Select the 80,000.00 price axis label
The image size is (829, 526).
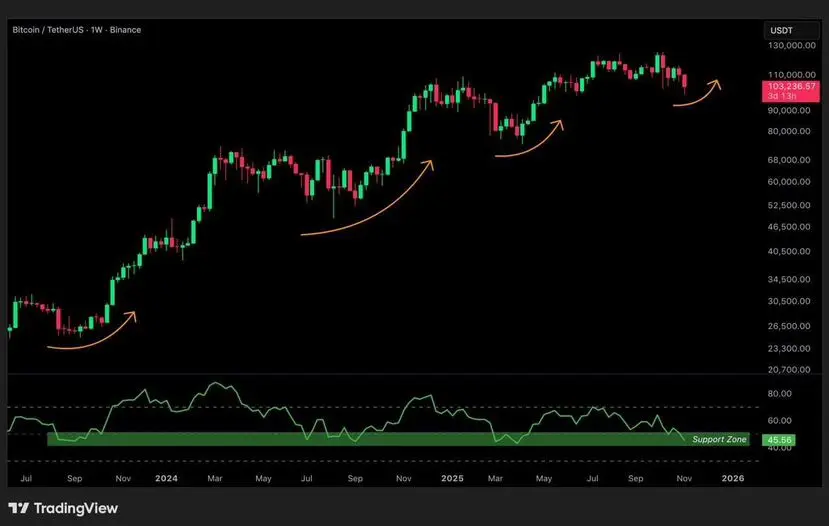789,131
